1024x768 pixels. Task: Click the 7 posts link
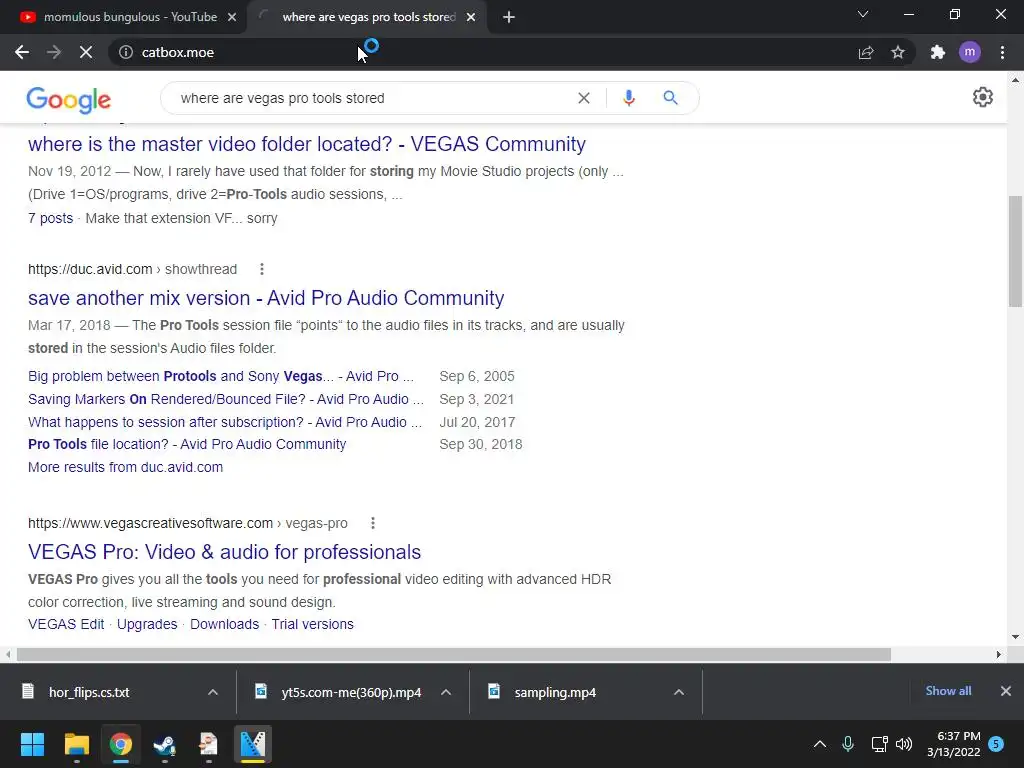[x=50, y=218]
